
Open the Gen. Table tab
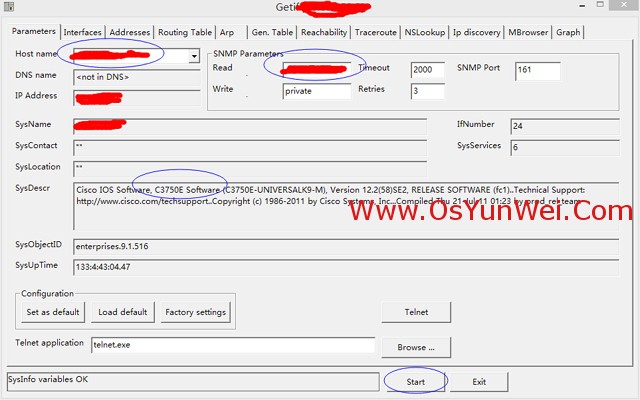[272, 32]
